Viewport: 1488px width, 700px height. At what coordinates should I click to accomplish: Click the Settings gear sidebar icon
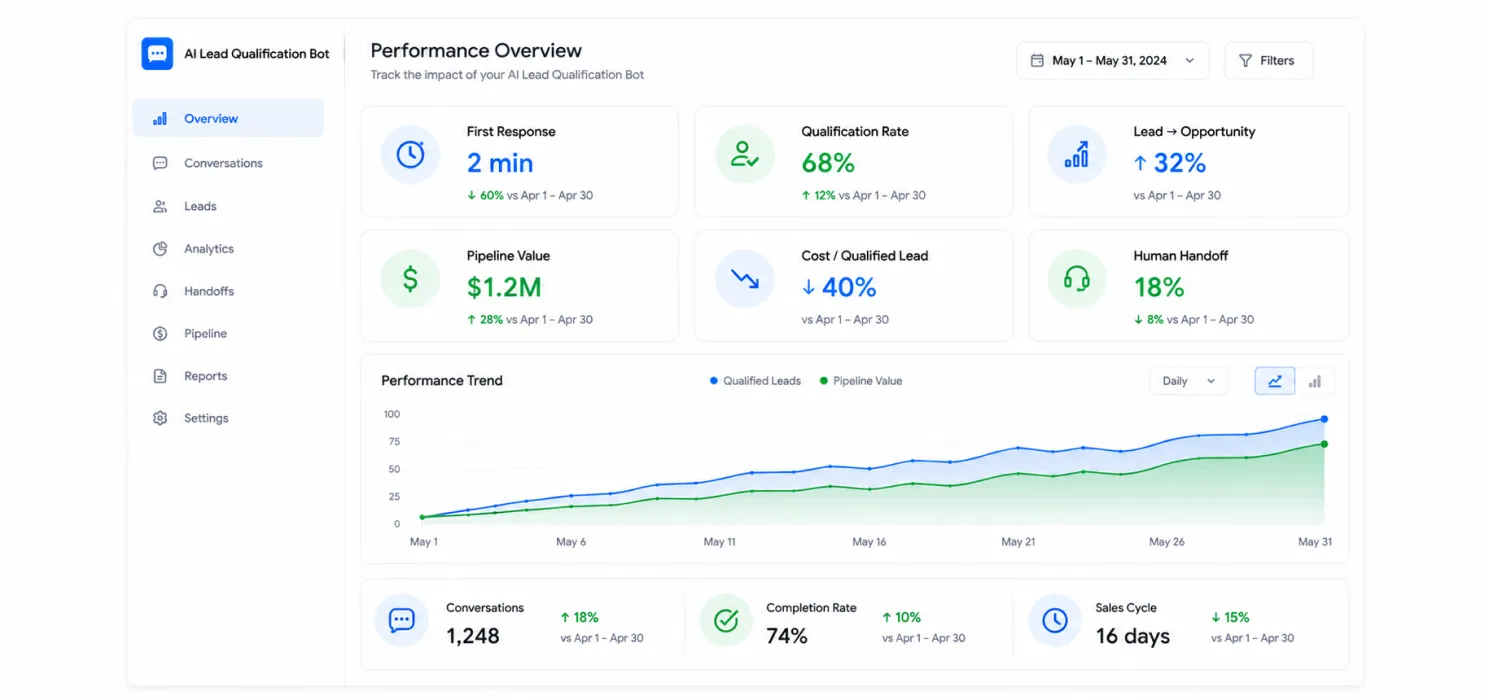pos(160,418)
